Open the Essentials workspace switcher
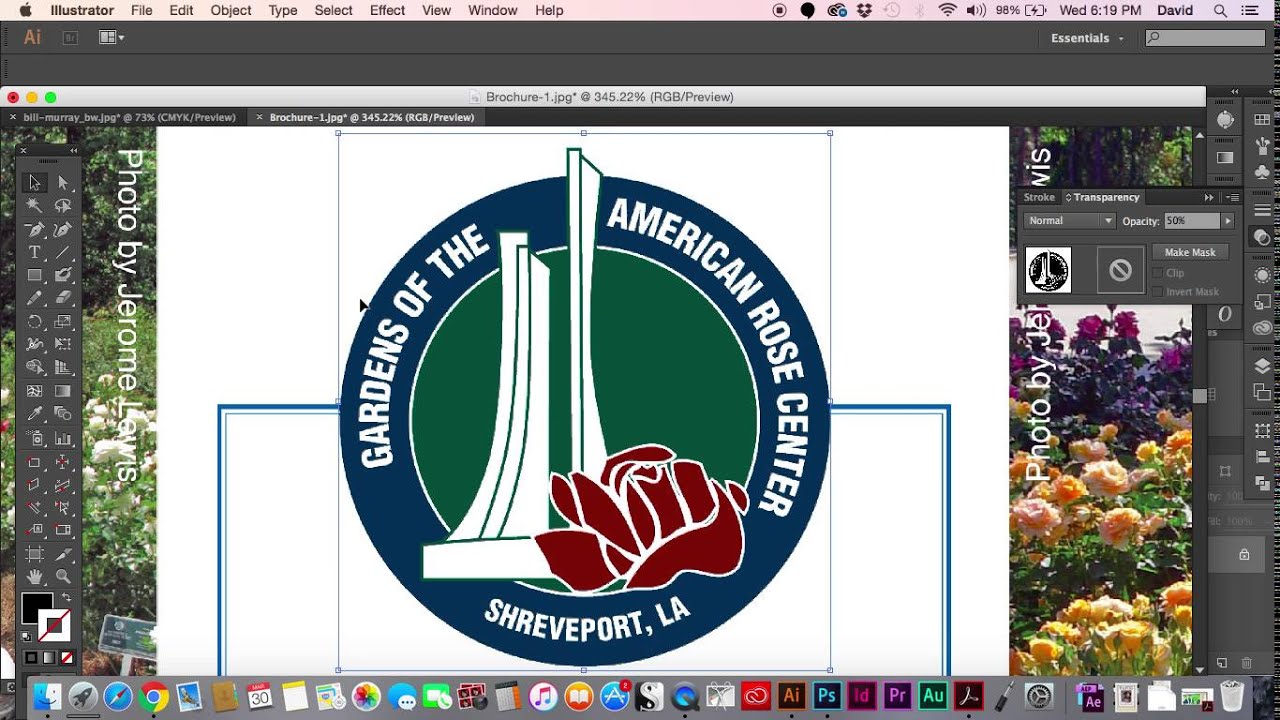The width and height of the screenshot is (1280, 720). tap(1087, 38)
